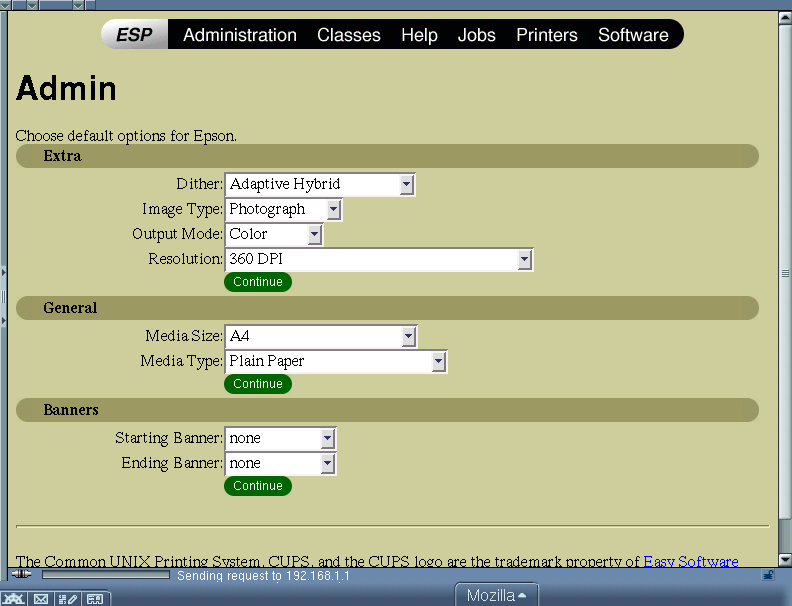Click the page loading progress bar

[x=106, y=575]
